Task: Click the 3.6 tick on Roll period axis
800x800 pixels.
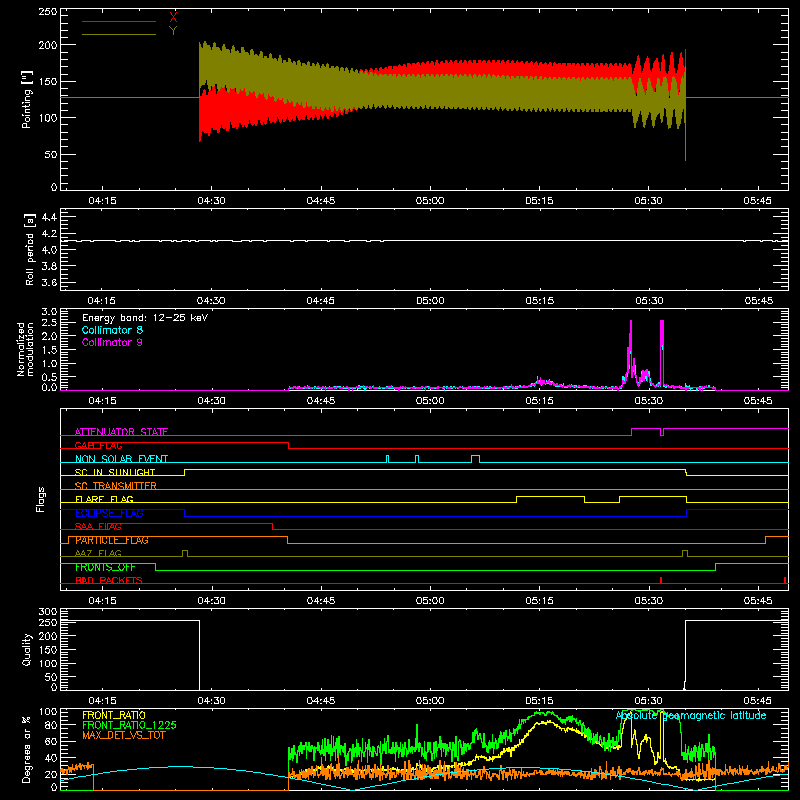Action: pyautogui.click(x=49, y=282)
